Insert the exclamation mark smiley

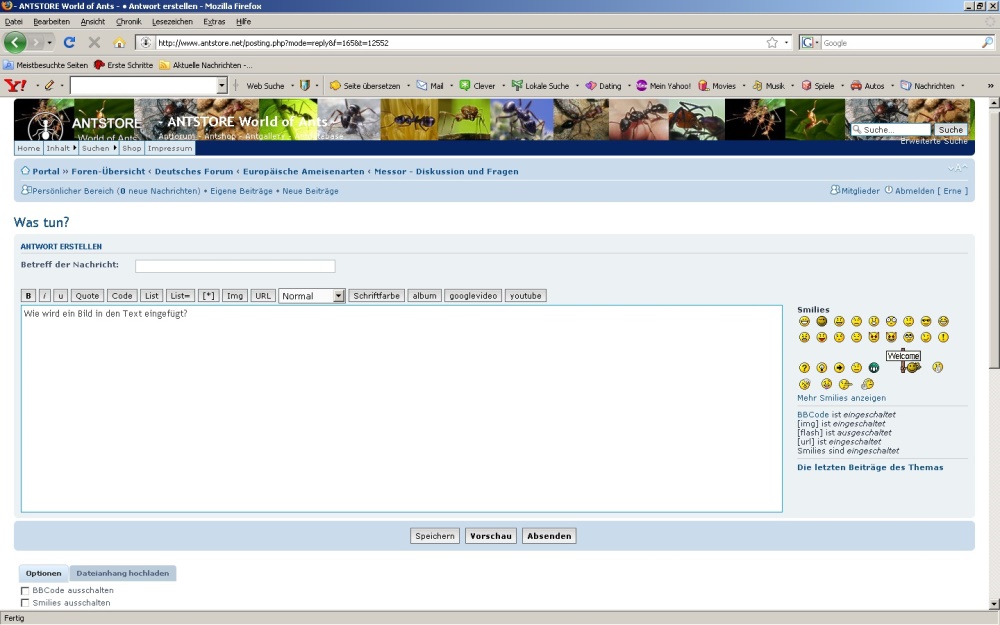943,337
